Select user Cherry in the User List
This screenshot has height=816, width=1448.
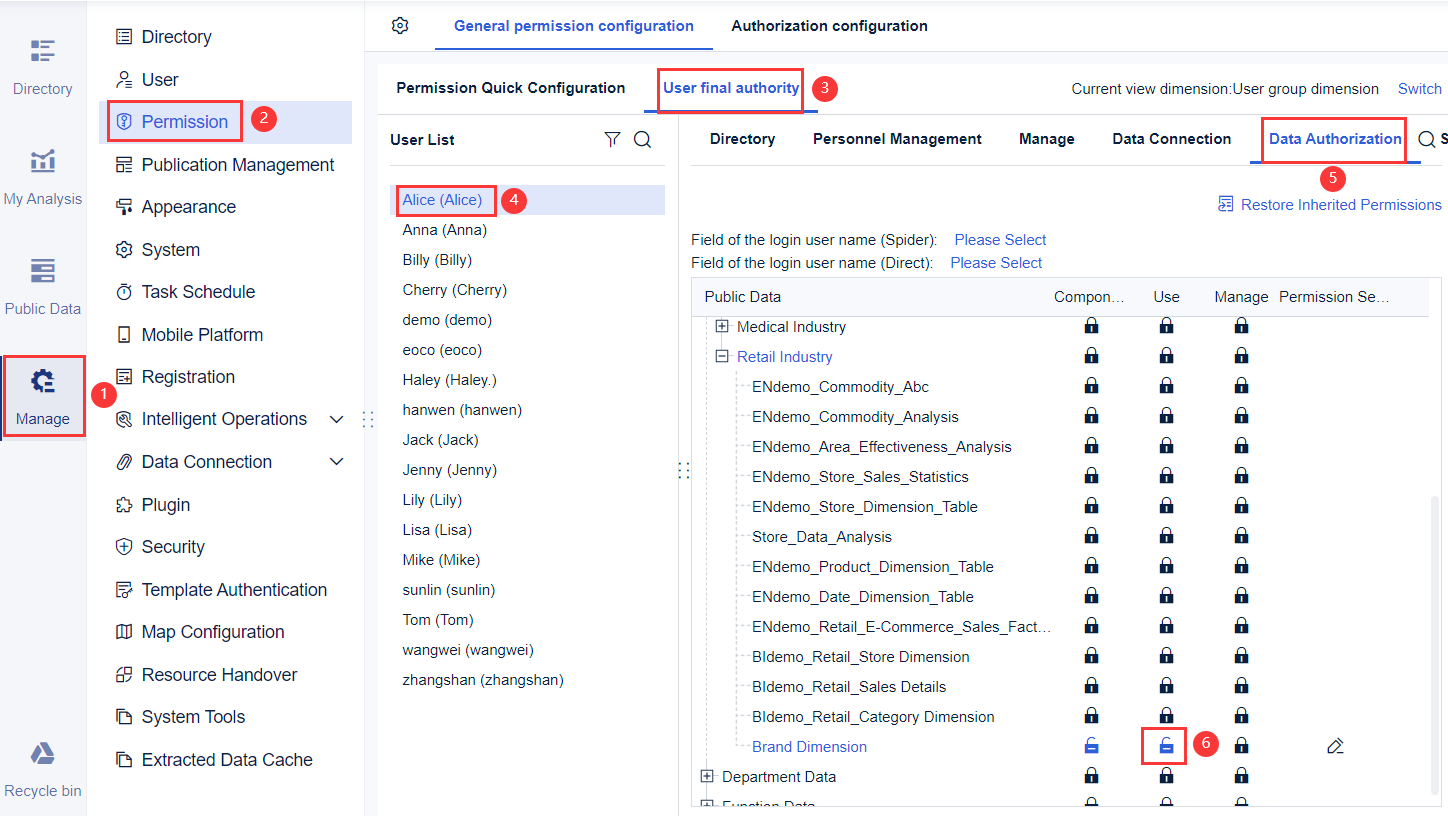pyautogui.click(x=454, y=289)
